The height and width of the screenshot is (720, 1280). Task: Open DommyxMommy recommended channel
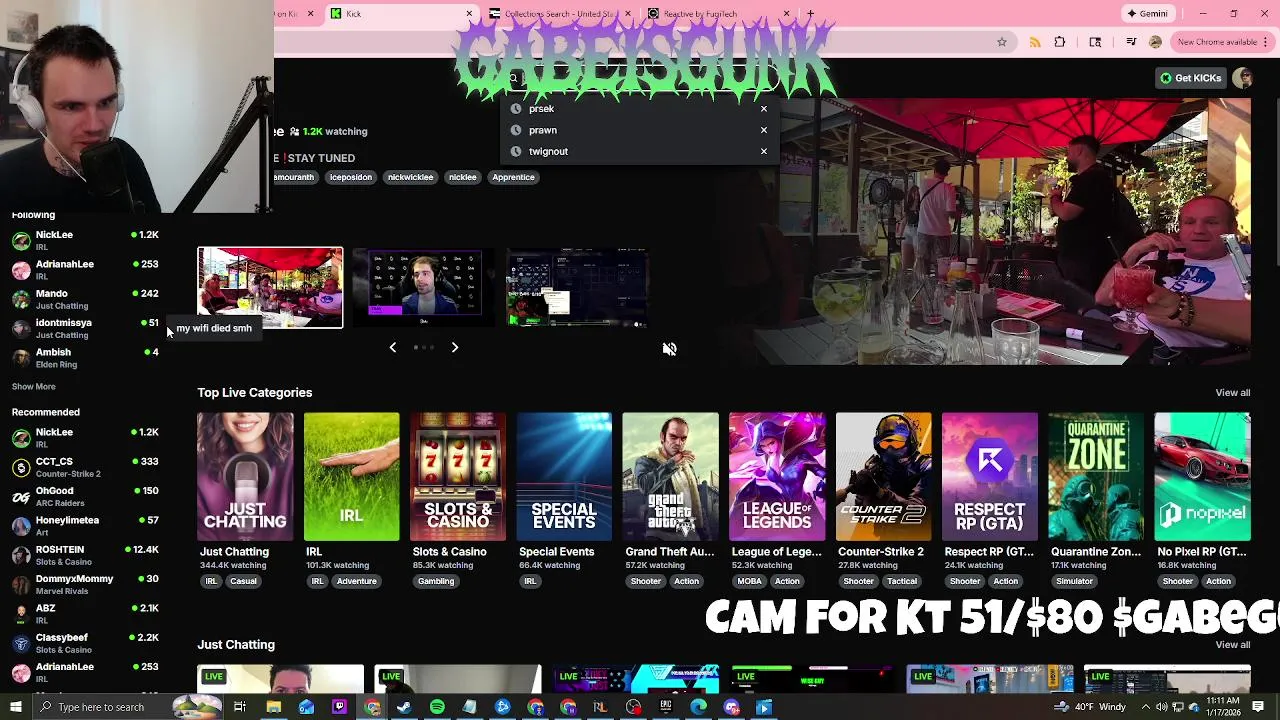point(85,584)
